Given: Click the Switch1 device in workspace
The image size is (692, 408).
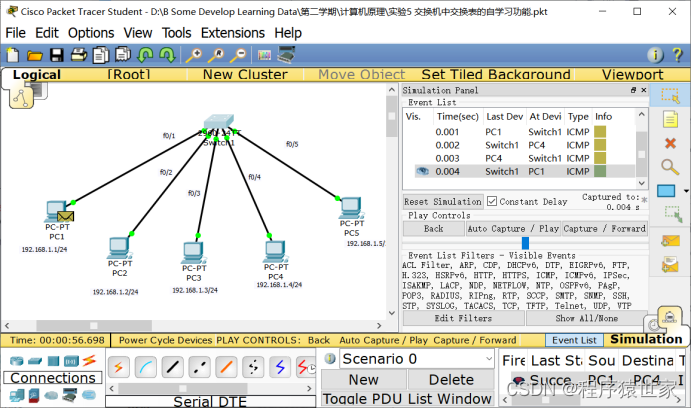Looking at the screenshot, I should 219,123.
